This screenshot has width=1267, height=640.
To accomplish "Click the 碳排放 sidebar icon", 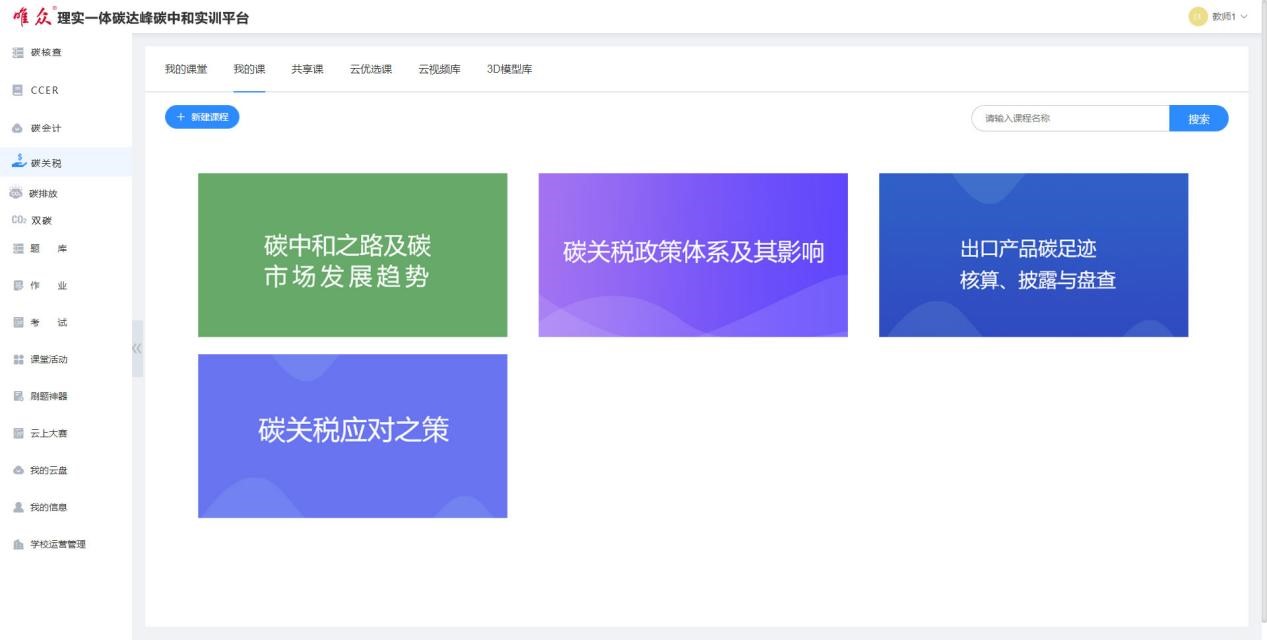I will pyautogui.click(x=16, y=193).
